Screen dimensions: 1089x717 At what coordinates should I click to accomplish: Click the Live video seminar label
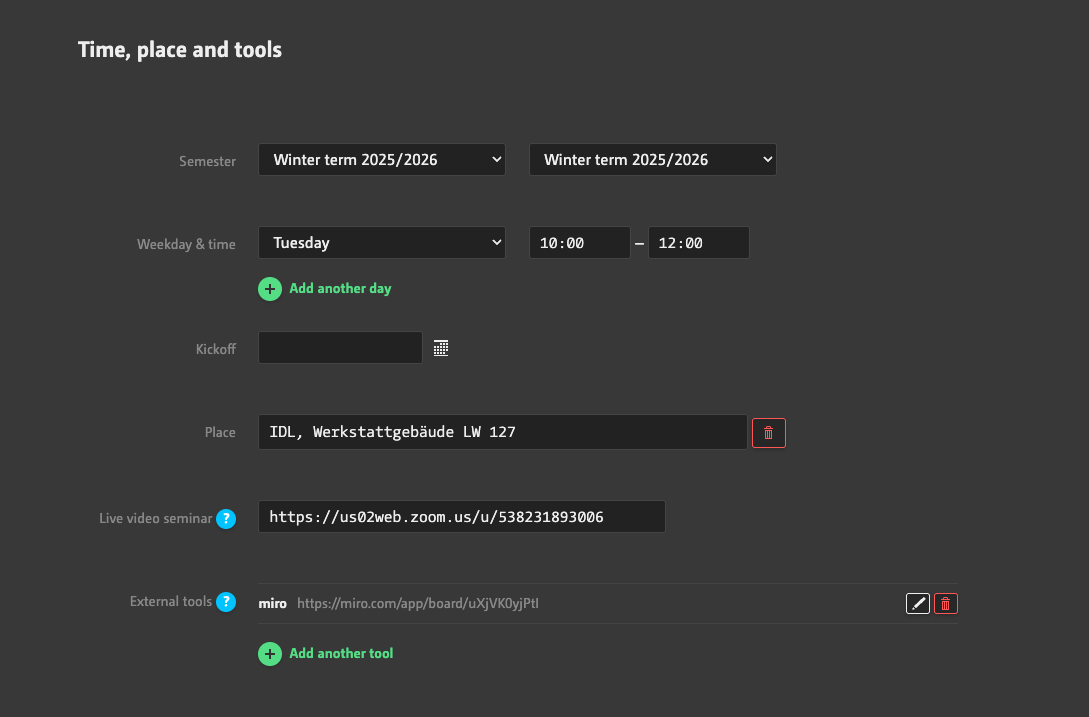[156, 518]
